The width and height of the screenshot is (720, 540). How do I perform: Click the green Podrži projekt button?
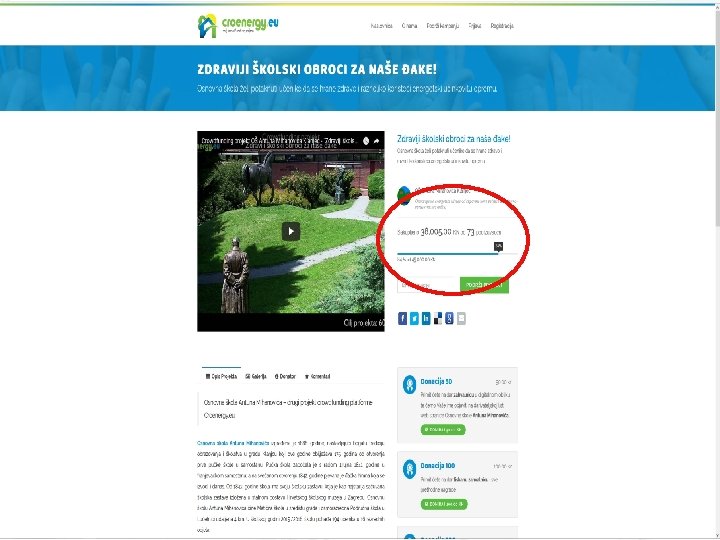pyautogui.click(x=484, y=285)
